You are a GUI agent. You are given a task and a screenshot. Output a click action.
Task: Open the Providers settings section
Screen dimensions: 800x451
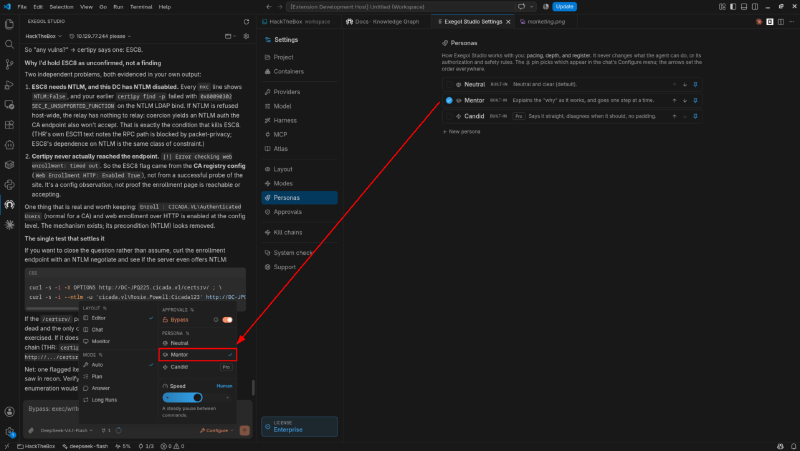(299, 92)
